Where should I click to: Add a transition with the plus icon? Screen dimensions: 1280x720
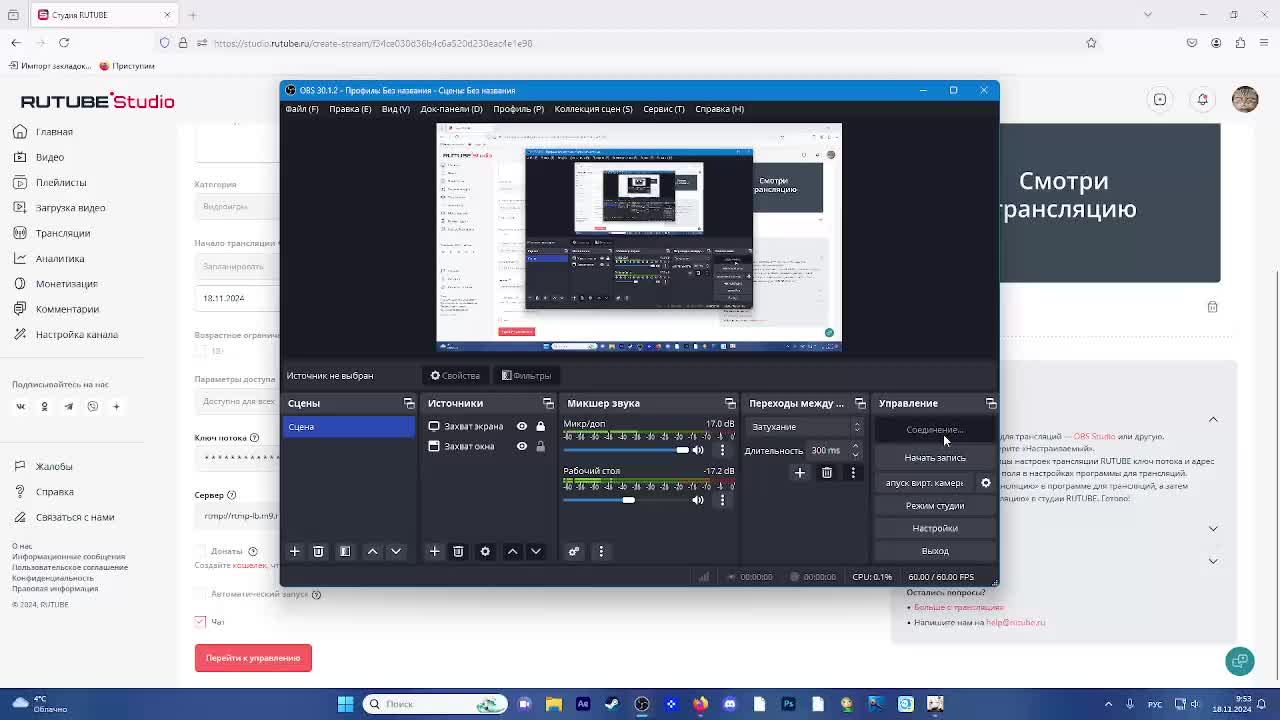[x=800, y=473]
